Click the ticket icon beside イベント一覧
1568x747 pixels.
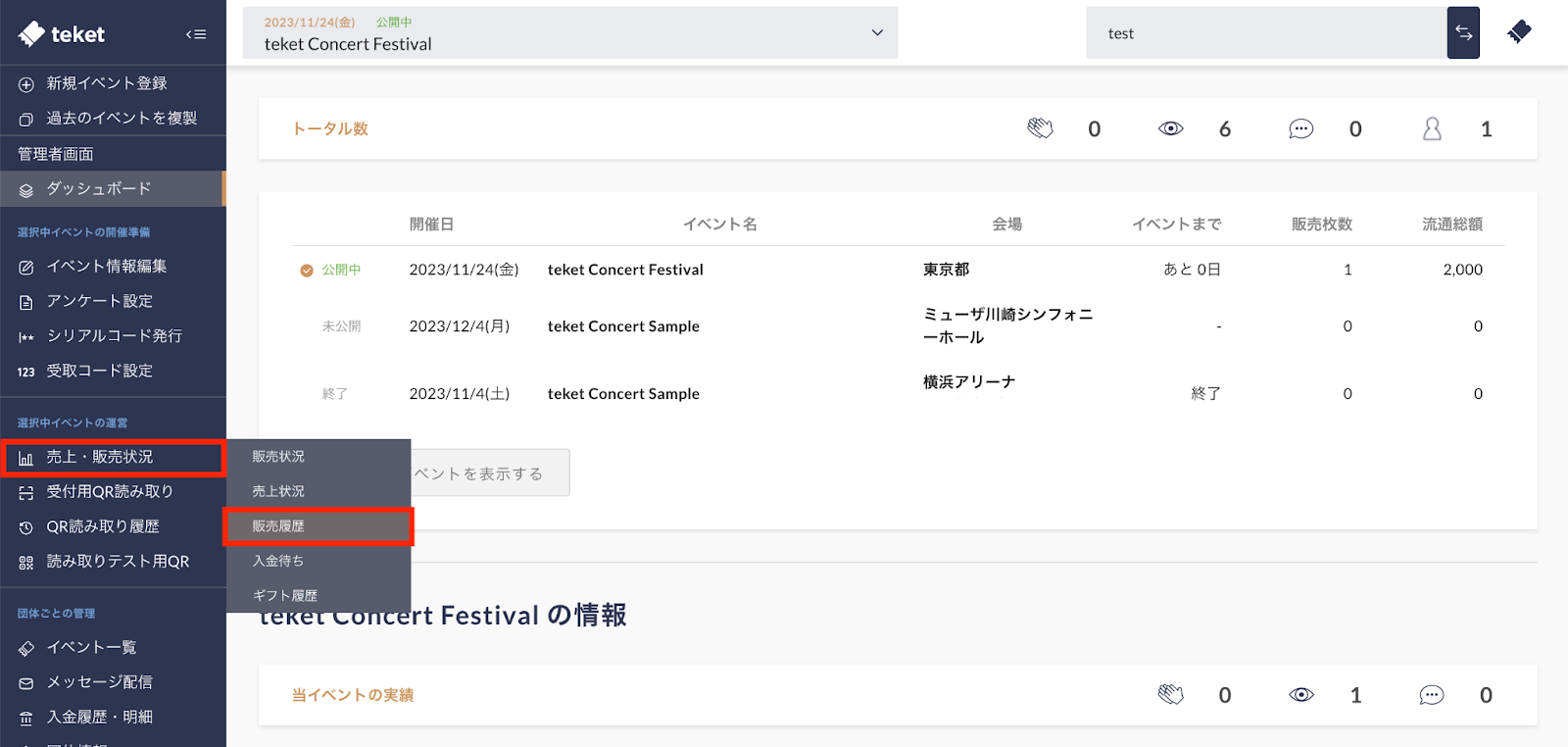[26, 648]
